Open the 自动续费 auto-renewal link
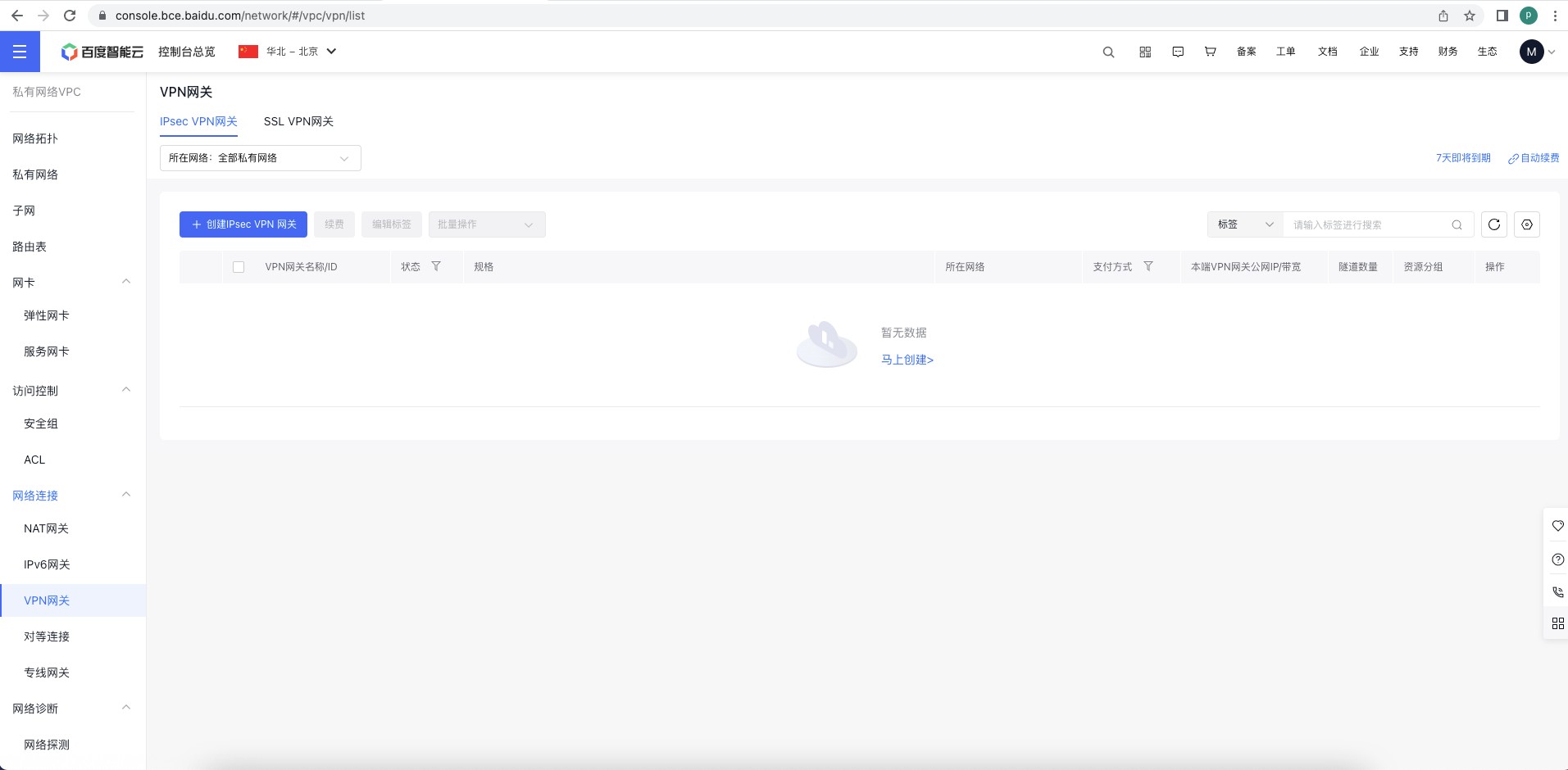Screen dimensions: 1568x770 [x=1534, y=158]
